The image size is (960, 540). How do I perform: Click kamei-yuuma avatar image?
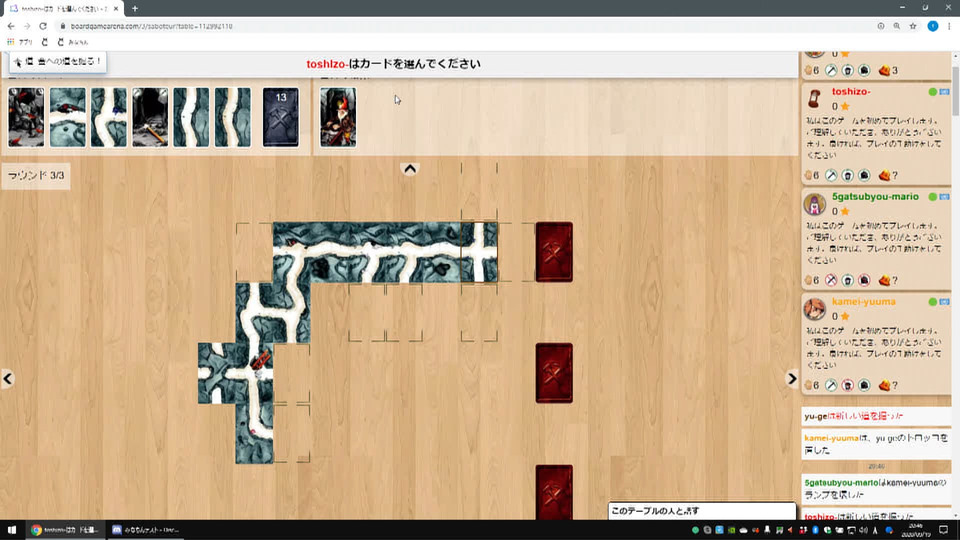[814, 309]
